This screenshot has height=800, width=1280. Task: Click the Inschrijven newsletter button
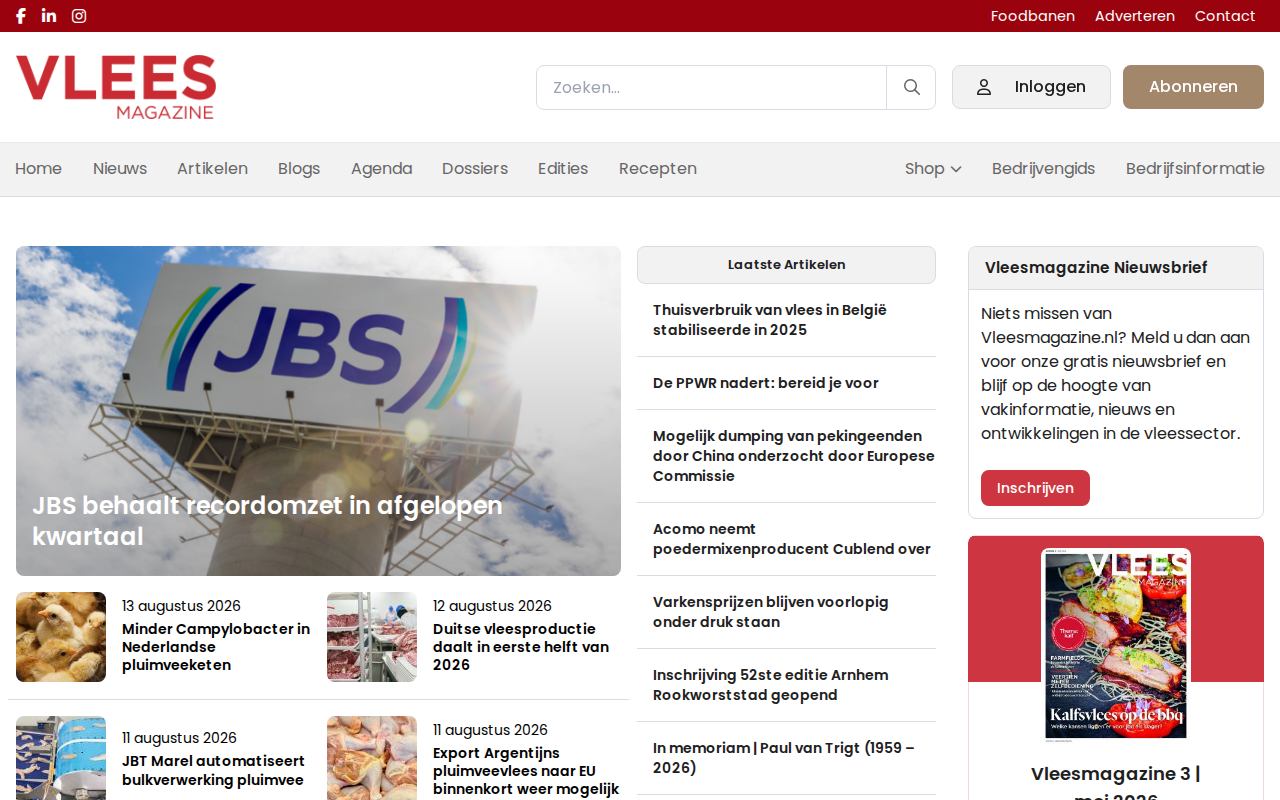tap(1035, 488)
